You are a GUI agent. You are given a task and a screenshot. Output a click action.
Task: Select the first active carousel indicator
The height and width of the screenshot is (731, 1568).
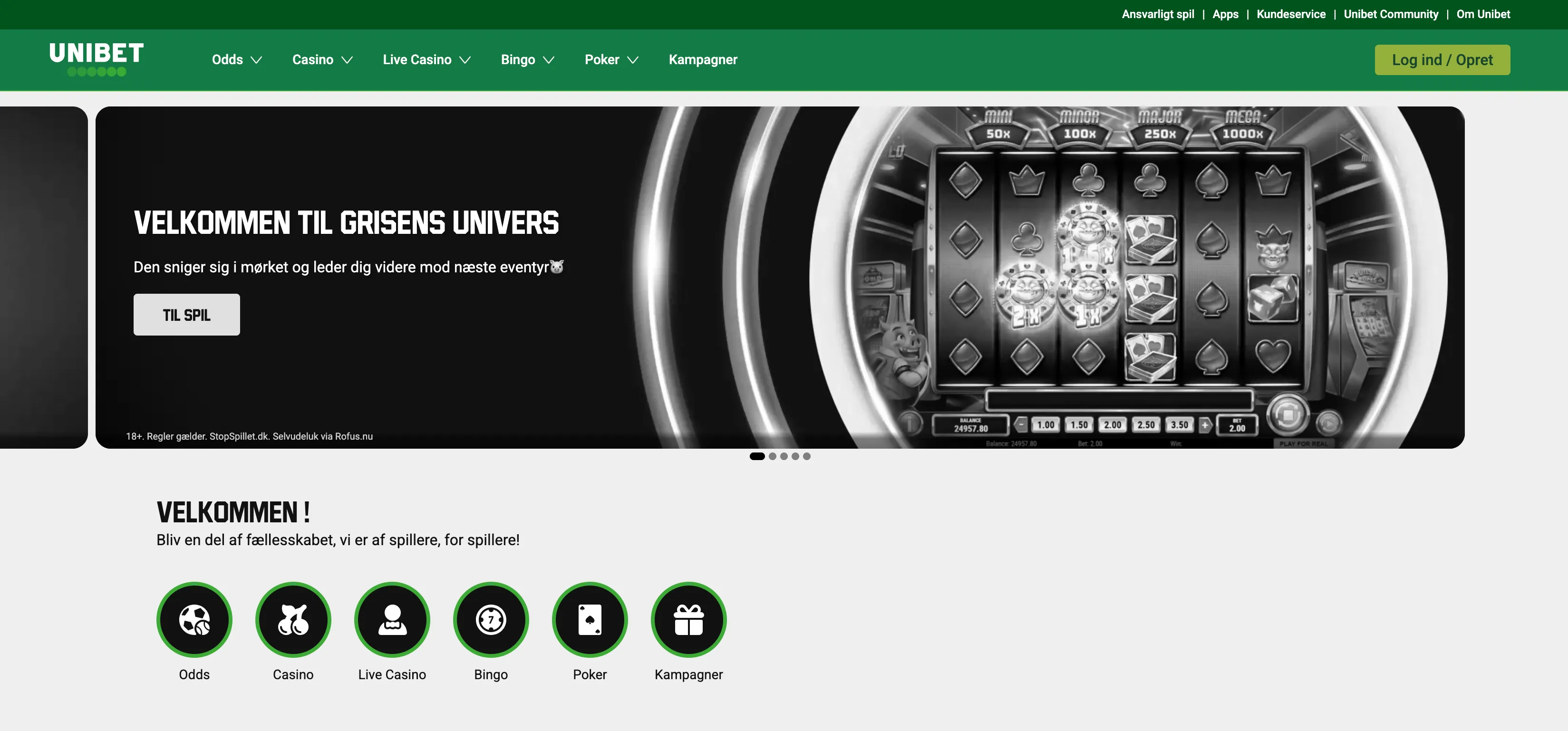(x=757, y=456)
